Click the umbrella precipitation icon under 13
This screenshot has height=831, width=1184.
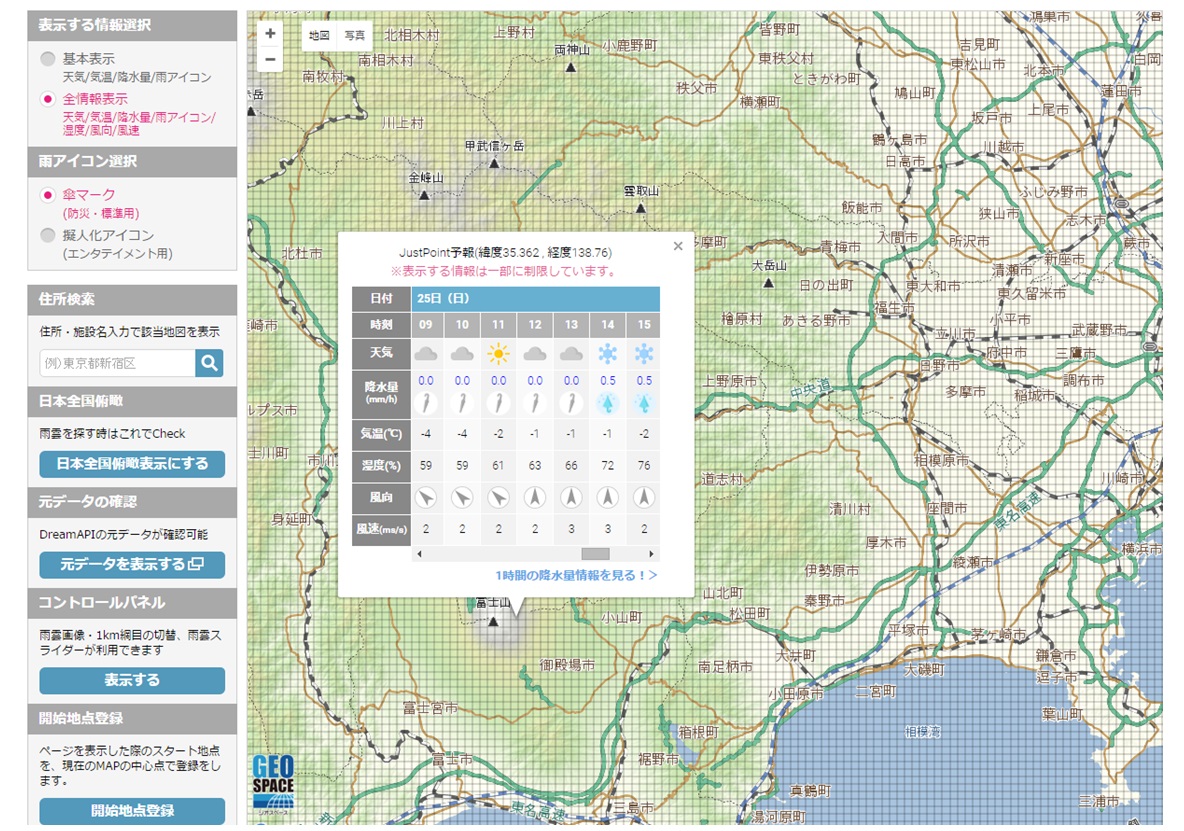(571, 403)
